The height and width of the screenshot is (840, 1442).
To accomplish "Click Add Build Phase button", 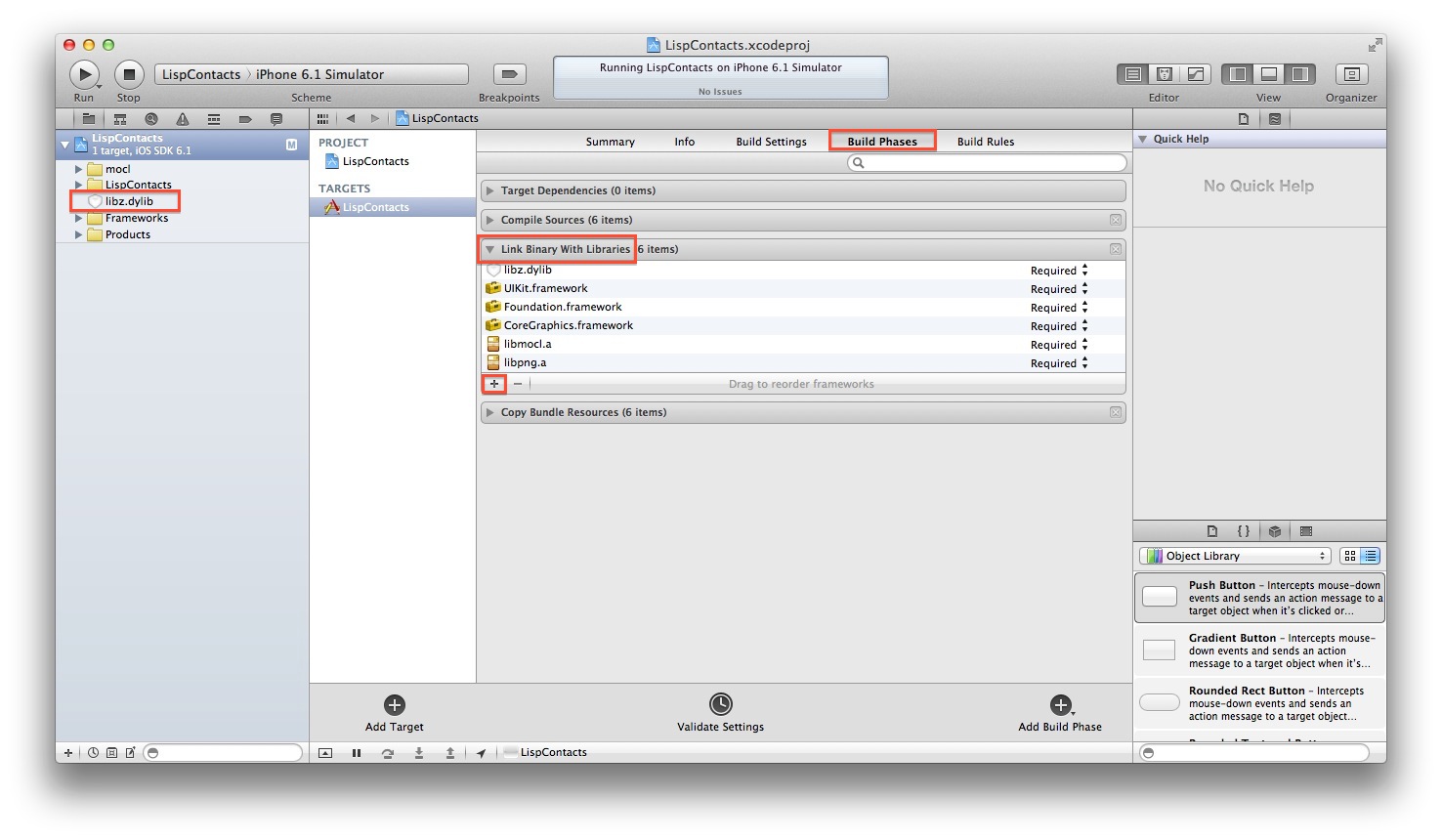I will pyautogui.click(x=1060, y=713).
